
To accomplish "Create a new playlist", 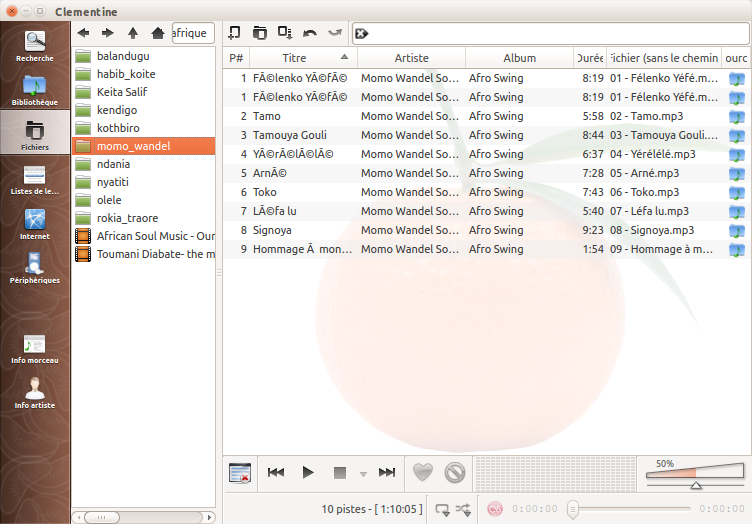I will tap(235, 33).
